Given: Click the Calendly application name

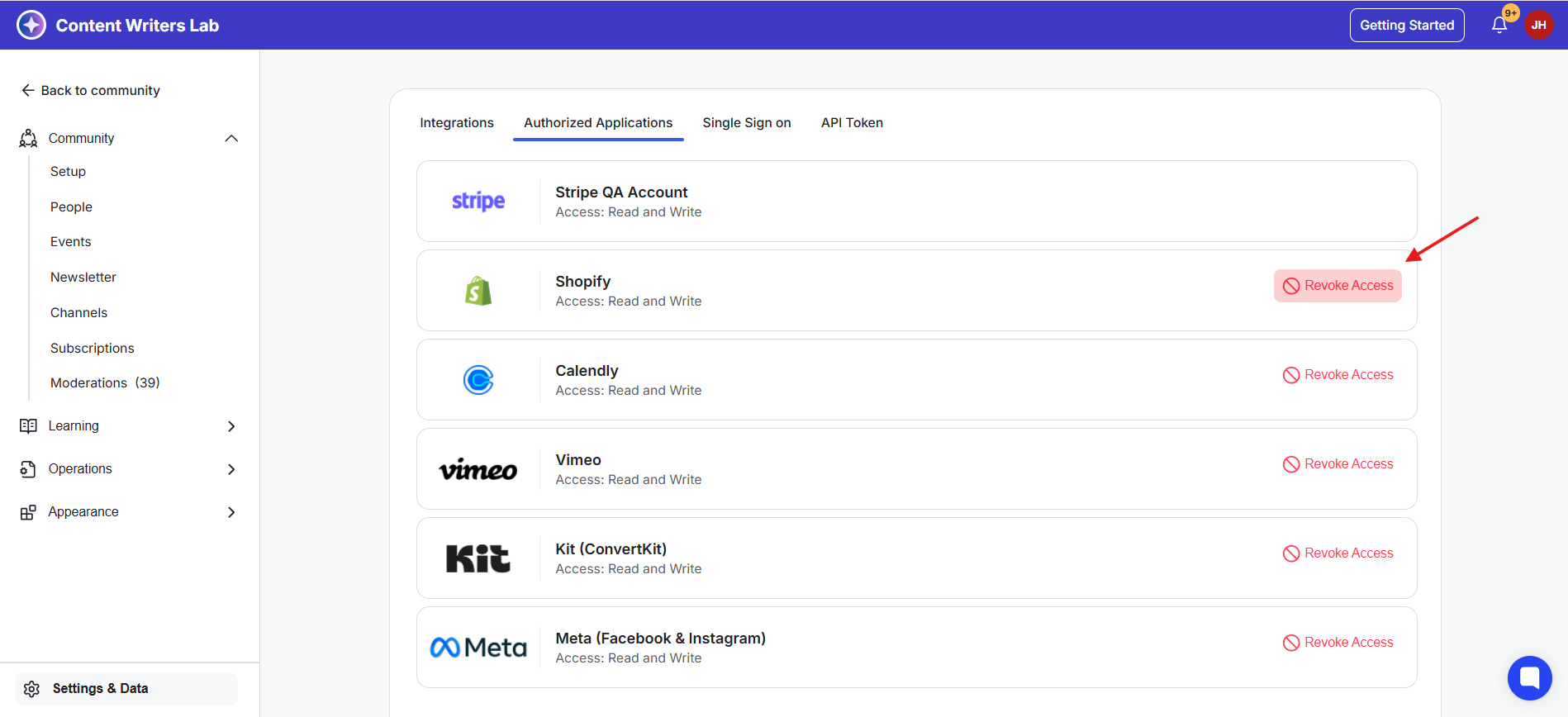Looking at the screenshot, I should coord(587,370).
